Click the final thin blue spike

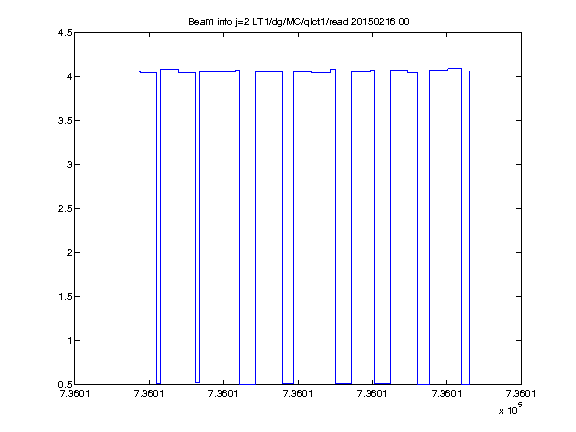[469, 228]
